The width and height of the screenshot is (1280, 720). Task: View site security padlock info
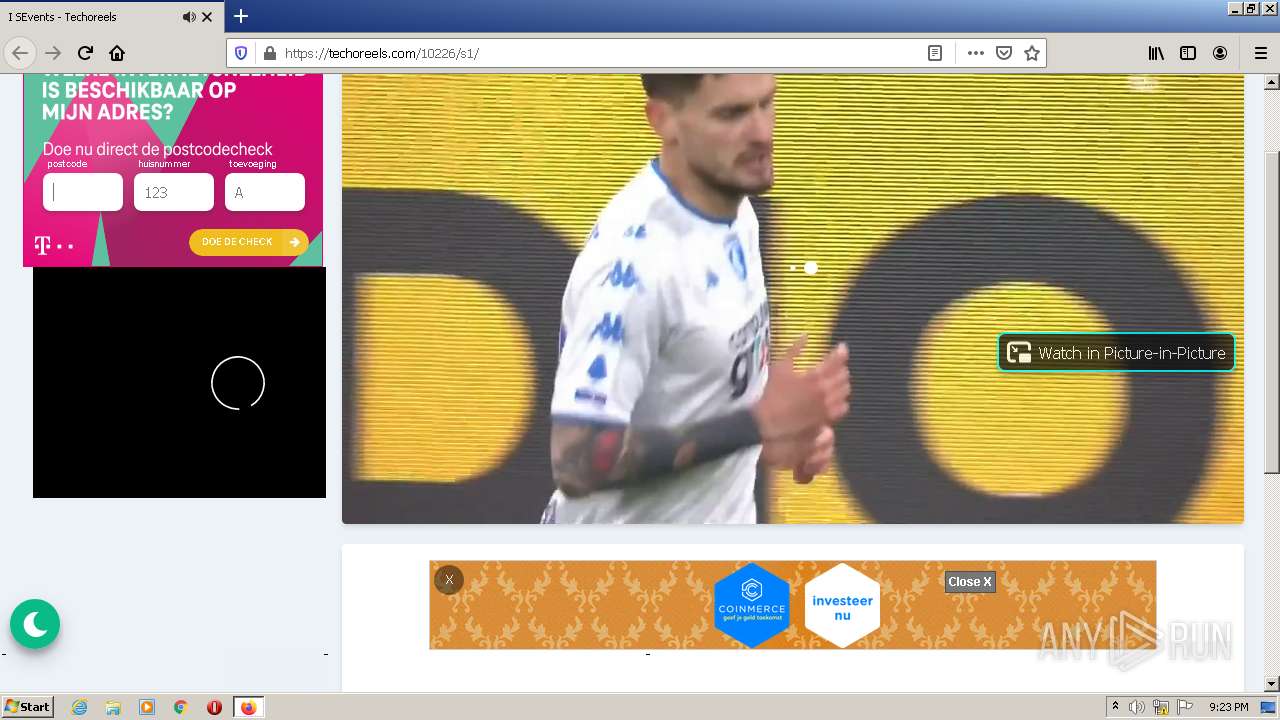[268, 53]
